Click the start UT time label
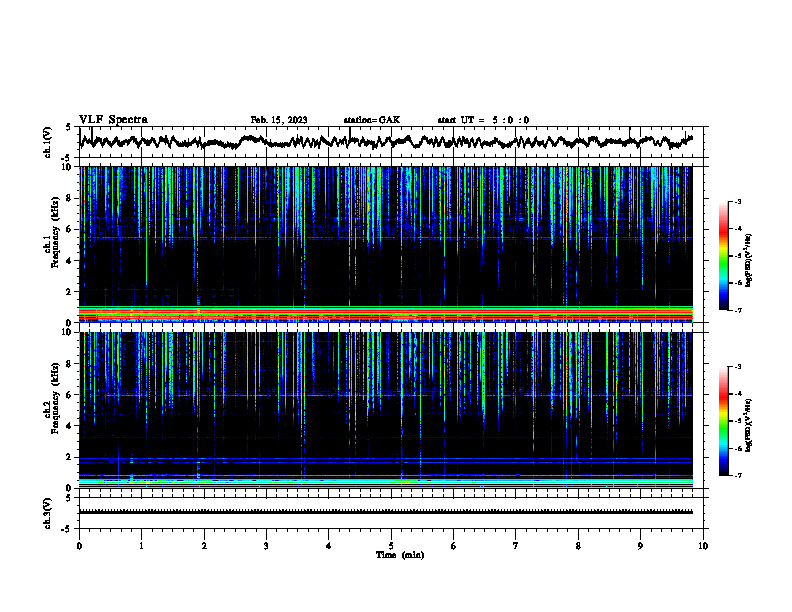Image resolution: width=792 pixels, height=612 pixels. pyautogui.click(x=483, y=120)
